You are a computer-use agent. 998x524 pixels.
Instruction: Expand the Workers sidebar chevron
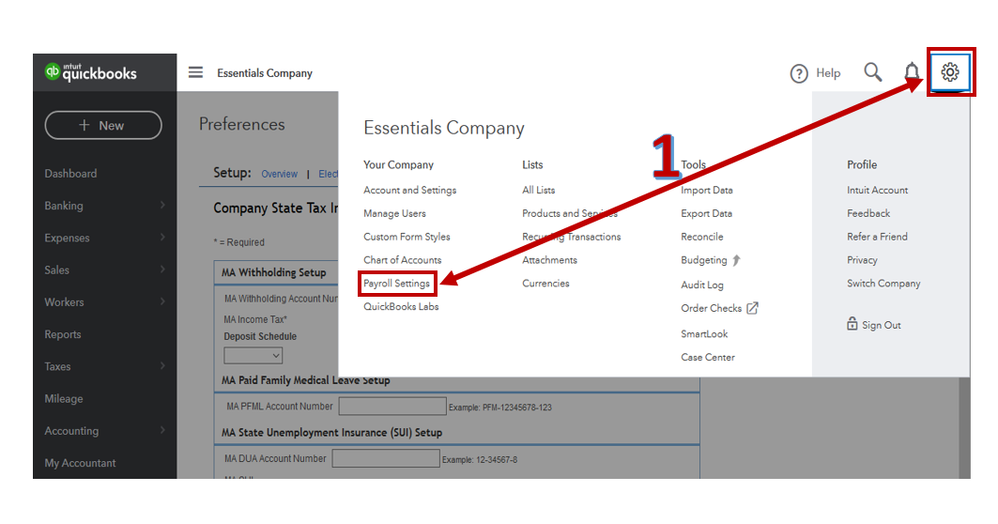[x=162, y=301]
